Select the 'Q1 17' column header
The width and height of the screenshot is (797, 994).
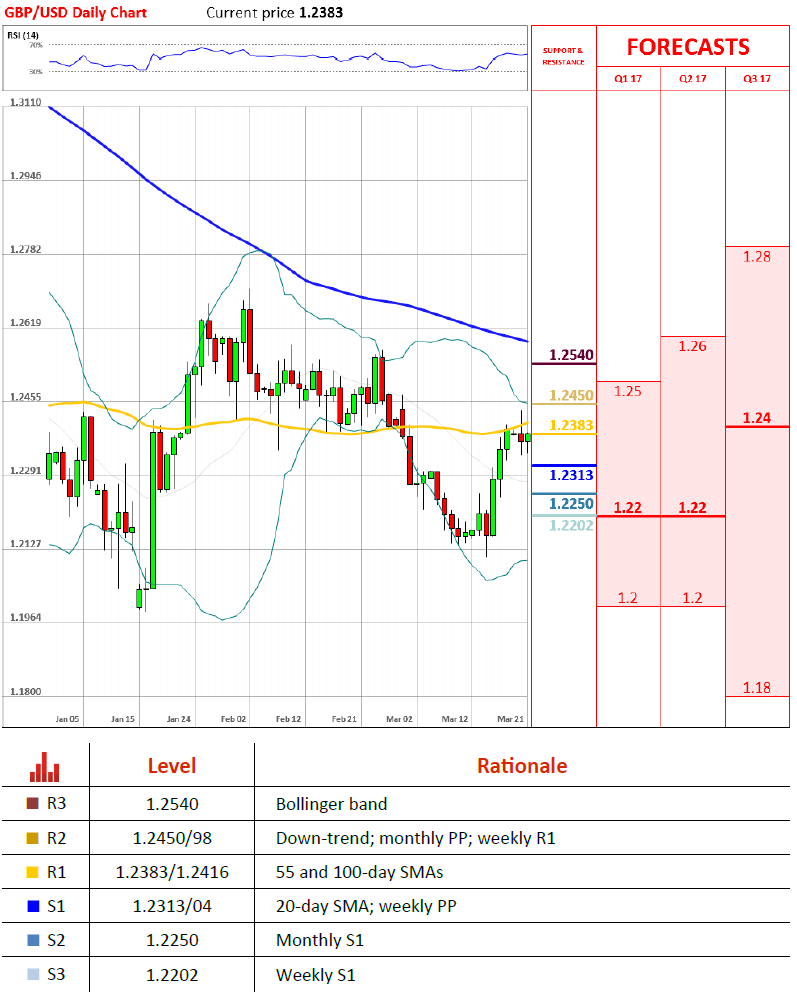[x=628, y=79]
